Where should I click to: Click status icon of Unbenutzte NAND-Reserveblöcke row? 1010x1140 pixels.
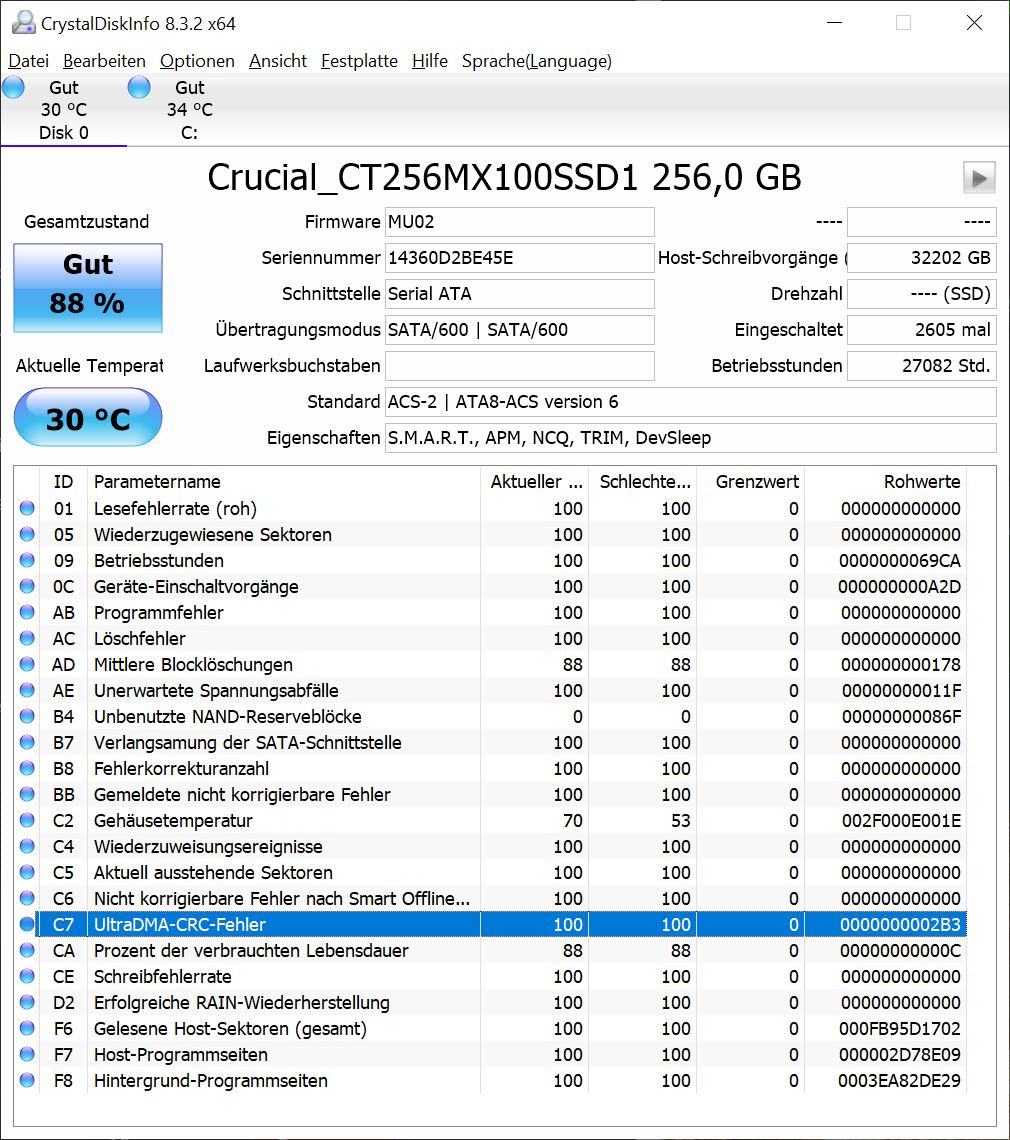coord(27,716)
